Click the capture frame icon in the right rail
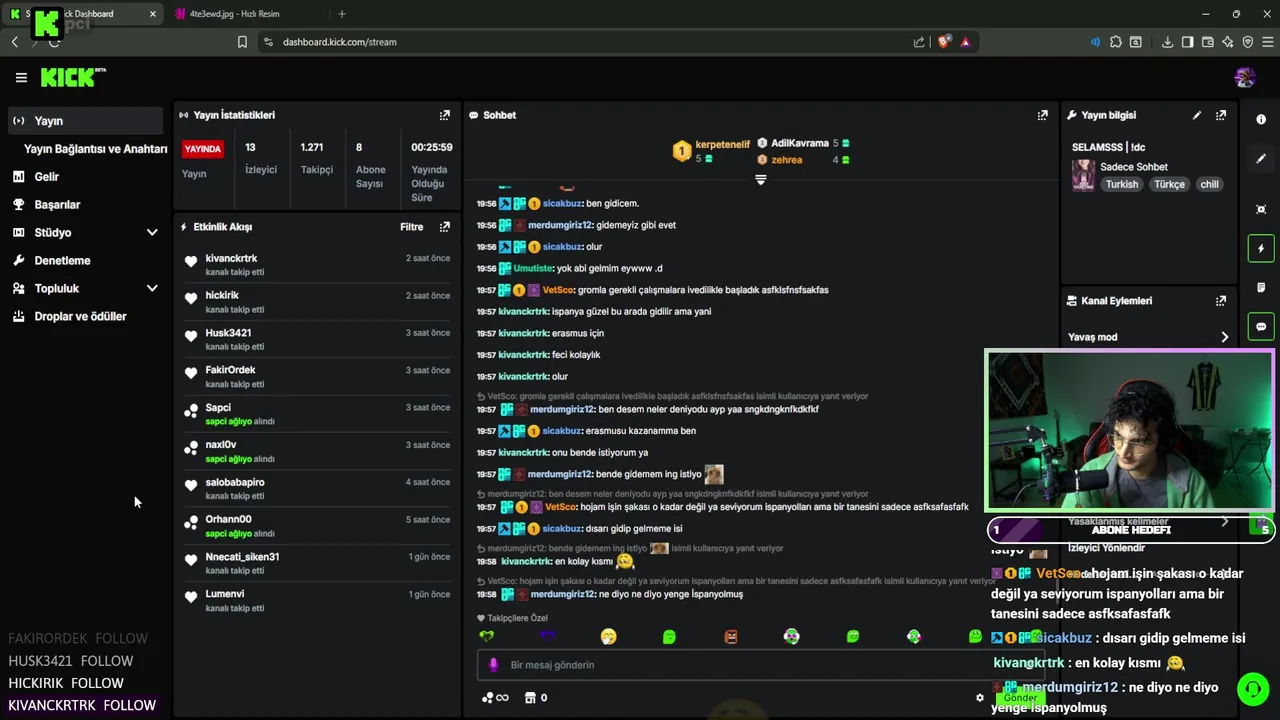1280x720 pixels. coord(1261,209)
